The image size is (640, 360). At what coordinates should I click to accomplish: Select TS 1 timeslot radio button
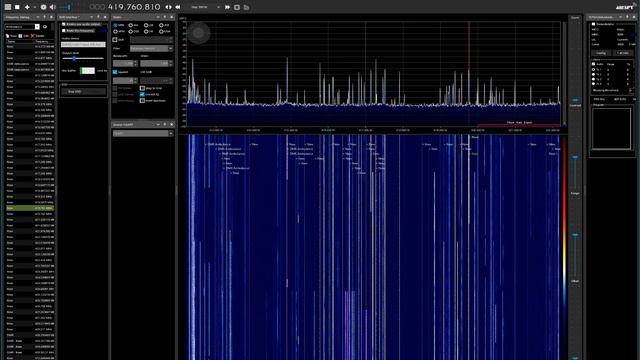[x=593, y=70]
